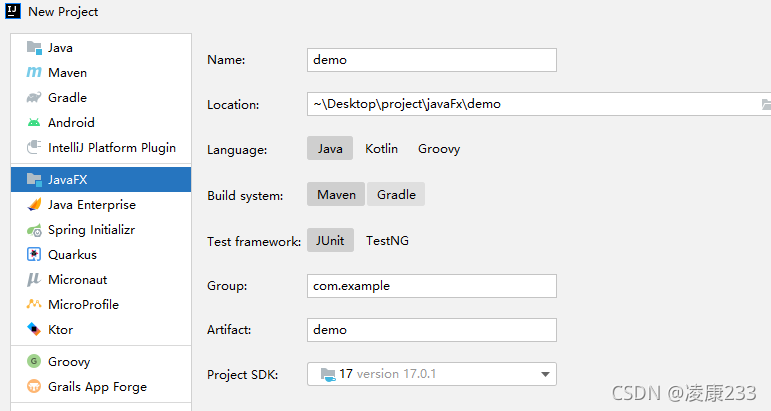Viewport: 771px width, 411px height.
Task: Click the Spring Initializr leaf icon
Action: pos(34,230)
